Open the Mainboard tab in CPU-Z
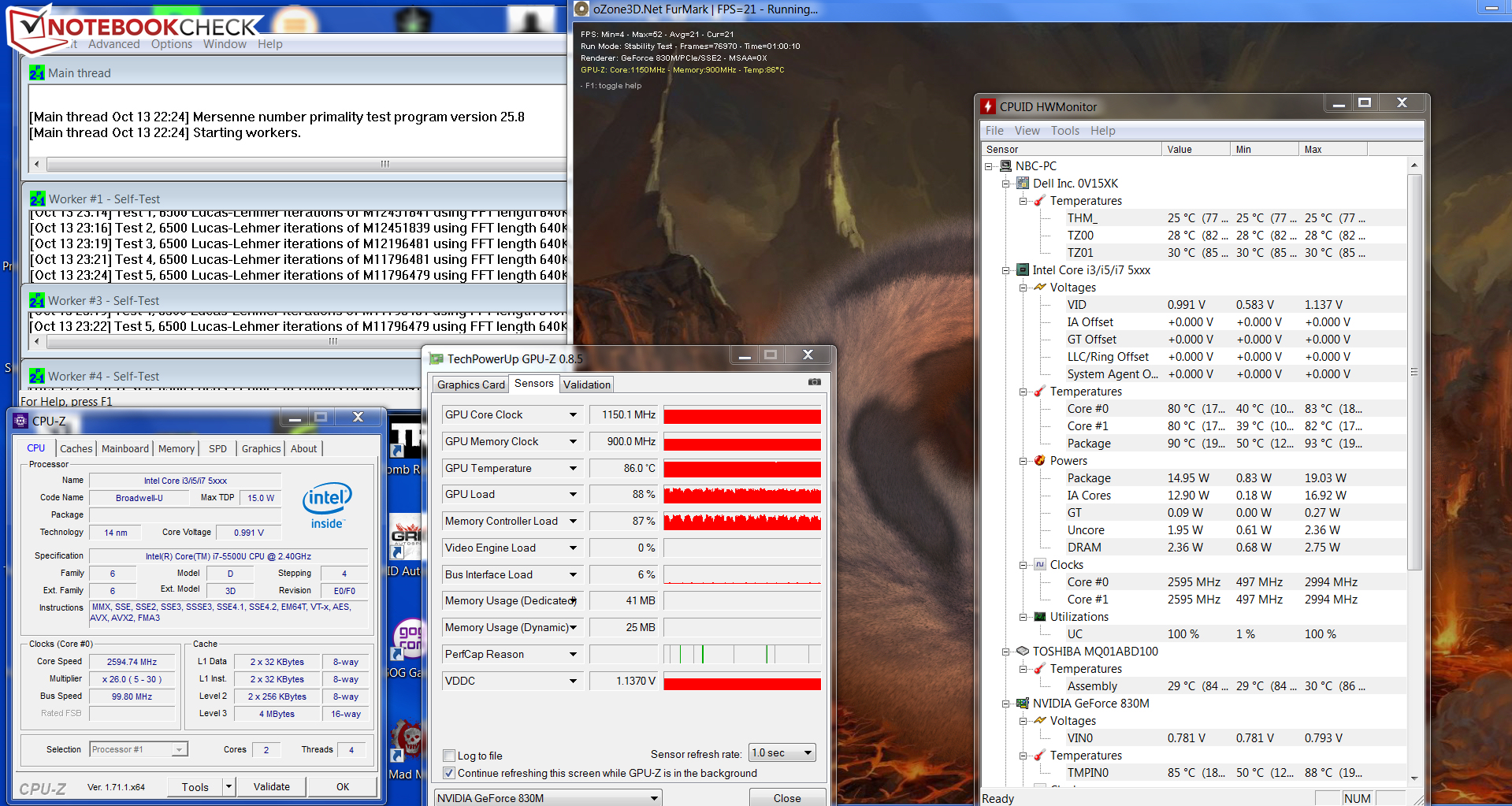1512x806 pixels. click(125, 448)
